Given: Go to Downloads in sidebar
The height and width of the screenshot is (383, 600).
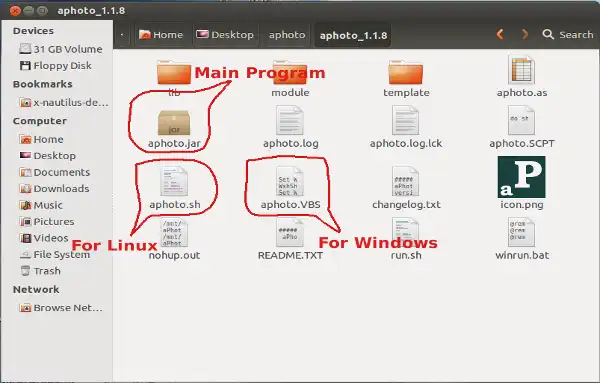Looking at the screenshot, I should click(x=54, y=188).
